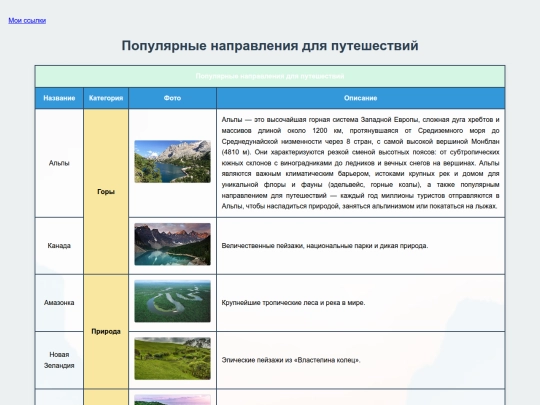Open the Alps mountain lake photo
Viewport: 540px width, 405px height.
tap(173, 162)
